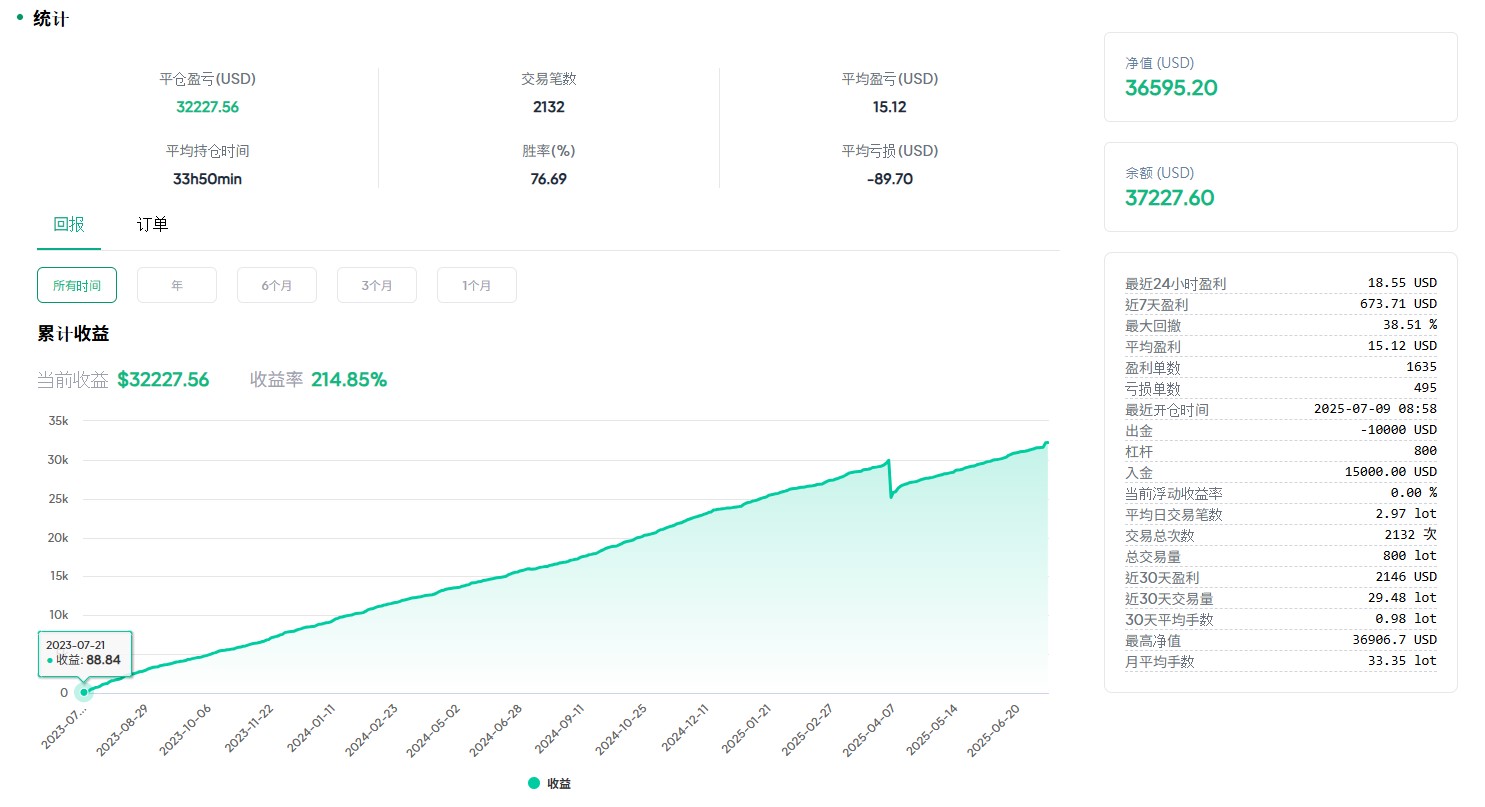This screenshot has width=1485, height=807.
Task: Click the 净值 (USD) value card
Action: 1280,77
